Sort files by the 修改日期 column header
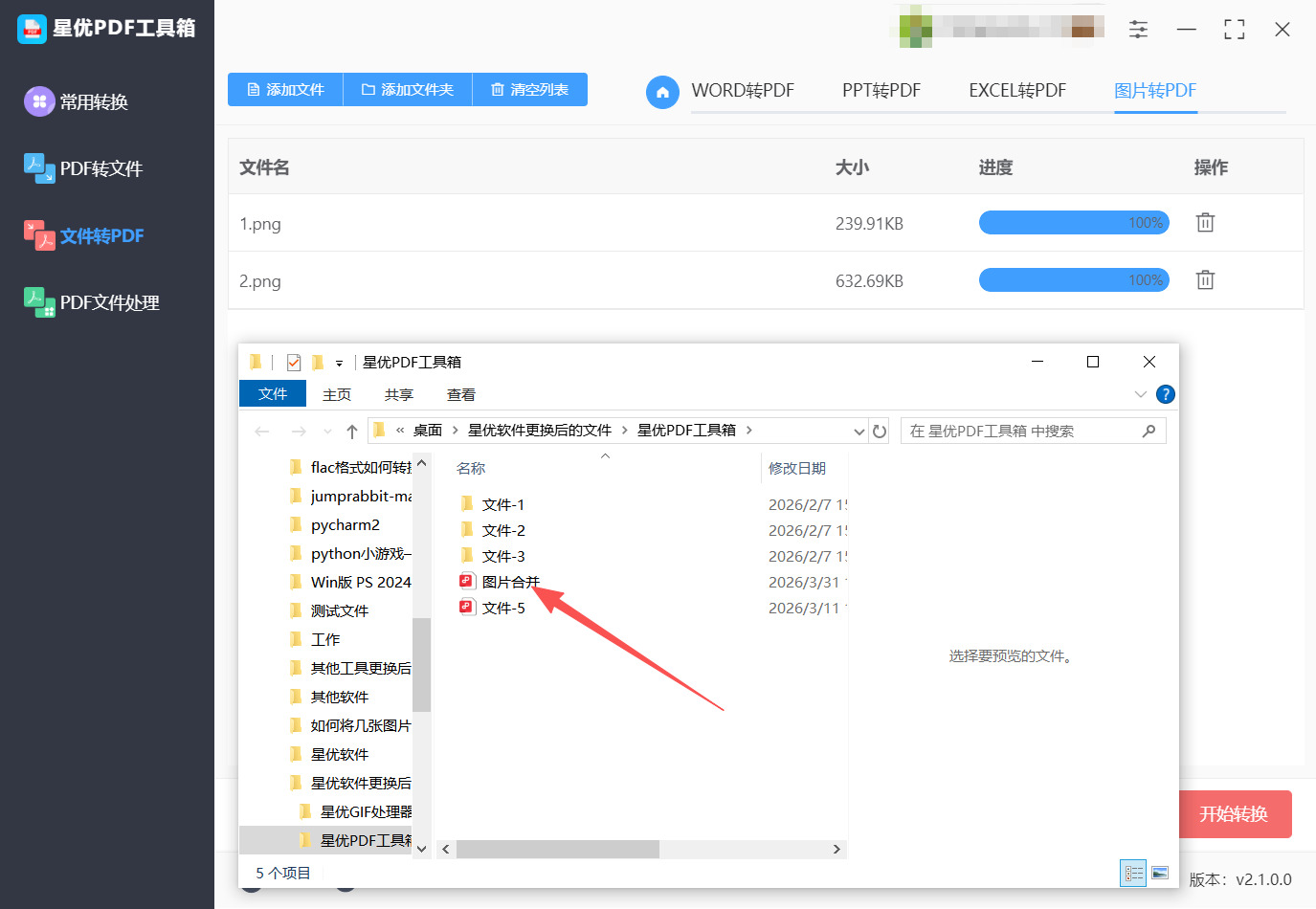This screenshot has height=909, width=1316. click(x=797, y=468)
